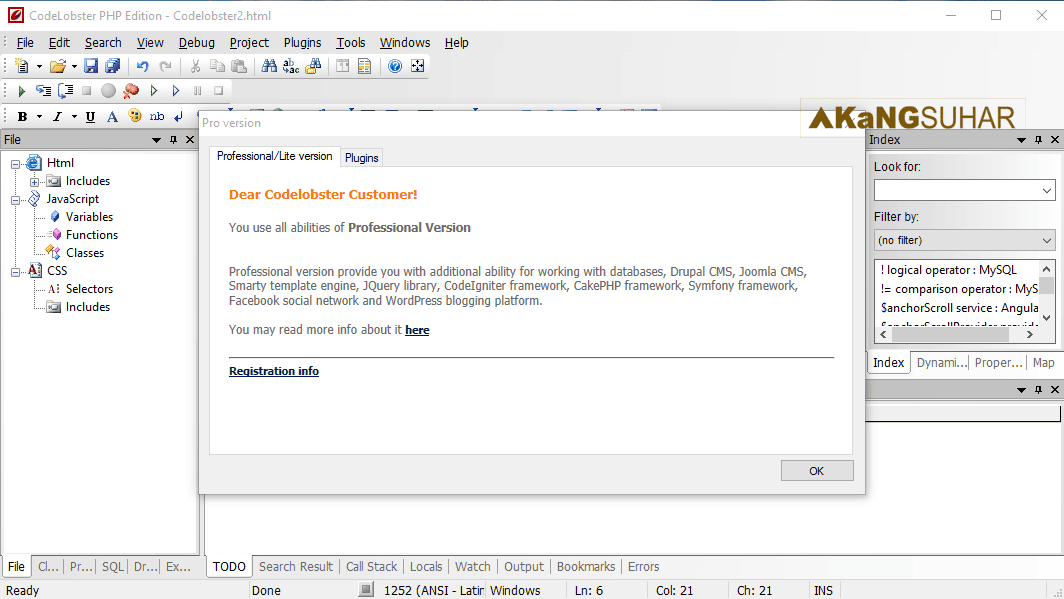Screen dimensions: 1064x599
Task: Open the Tools menu
Action: [351, 43]
